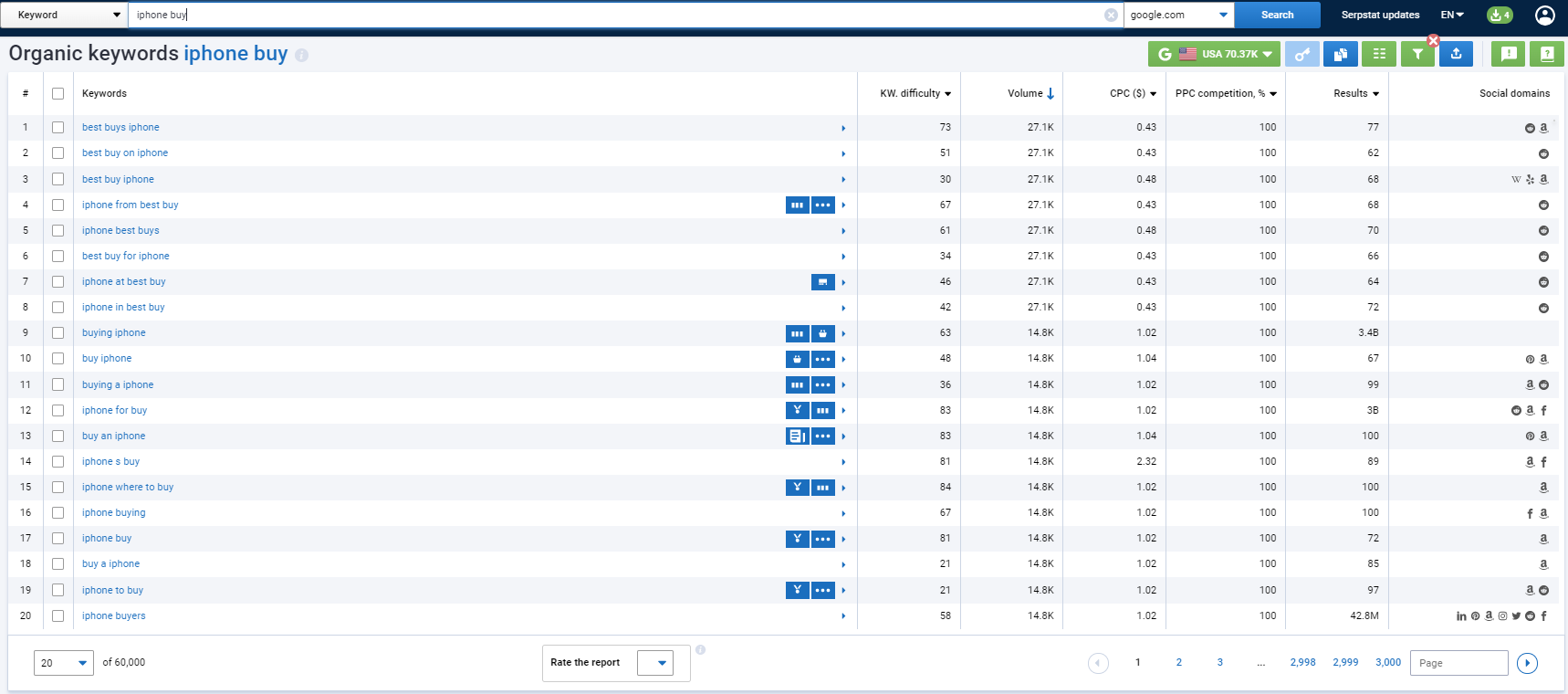Expand the arrow for iphone in best buy
This screenshot has width=1568, height=694.
tap(843, 308)
